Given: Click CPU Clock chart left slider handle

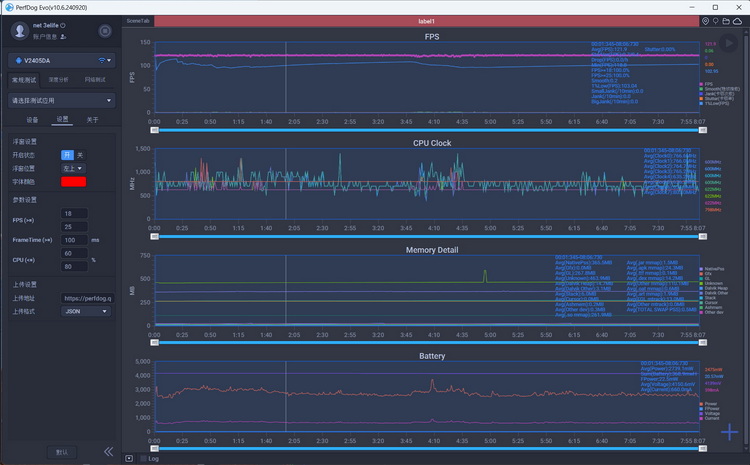Looking at the screenshot, I should (154, 236).
